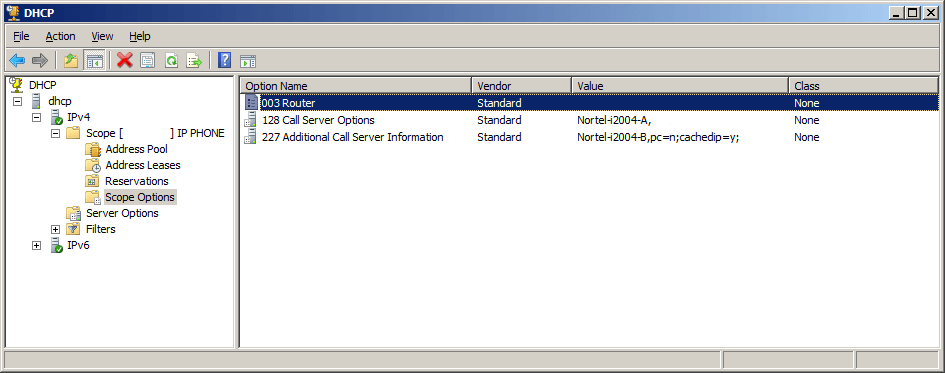Image resolution: width=945 pixels, height=373 pixels.
Task: Select the Address Pool tree item
Action: click(x=136, y=149)
